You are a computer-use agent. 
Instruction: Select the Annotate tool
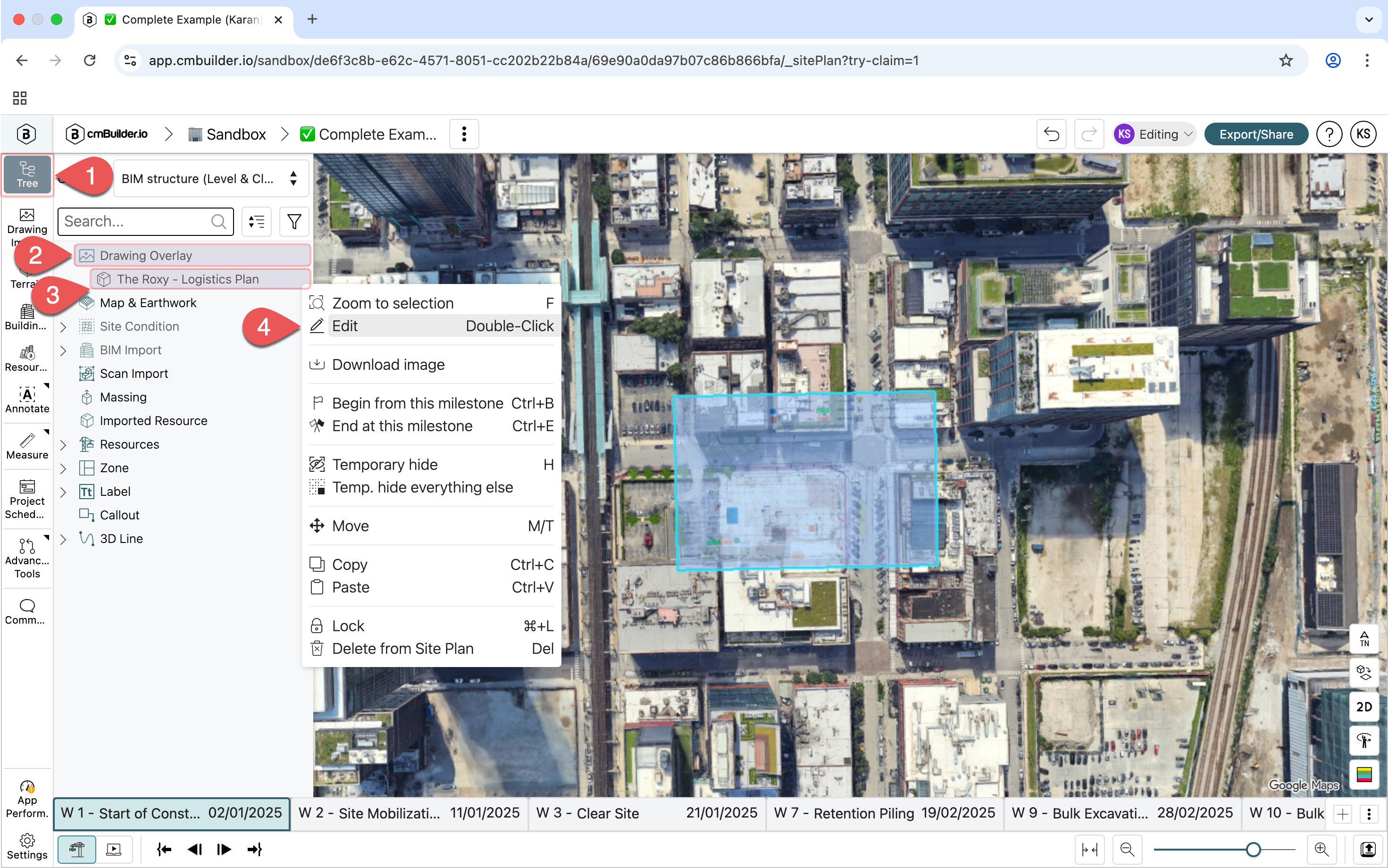[27, 400]
